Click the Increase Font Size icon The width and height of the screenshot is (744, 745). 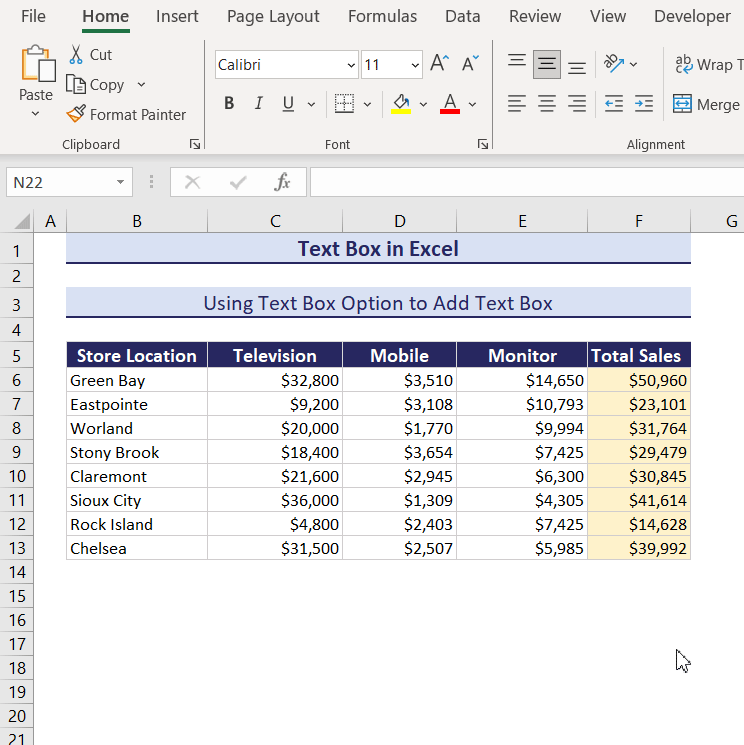[x=439, y=64]
